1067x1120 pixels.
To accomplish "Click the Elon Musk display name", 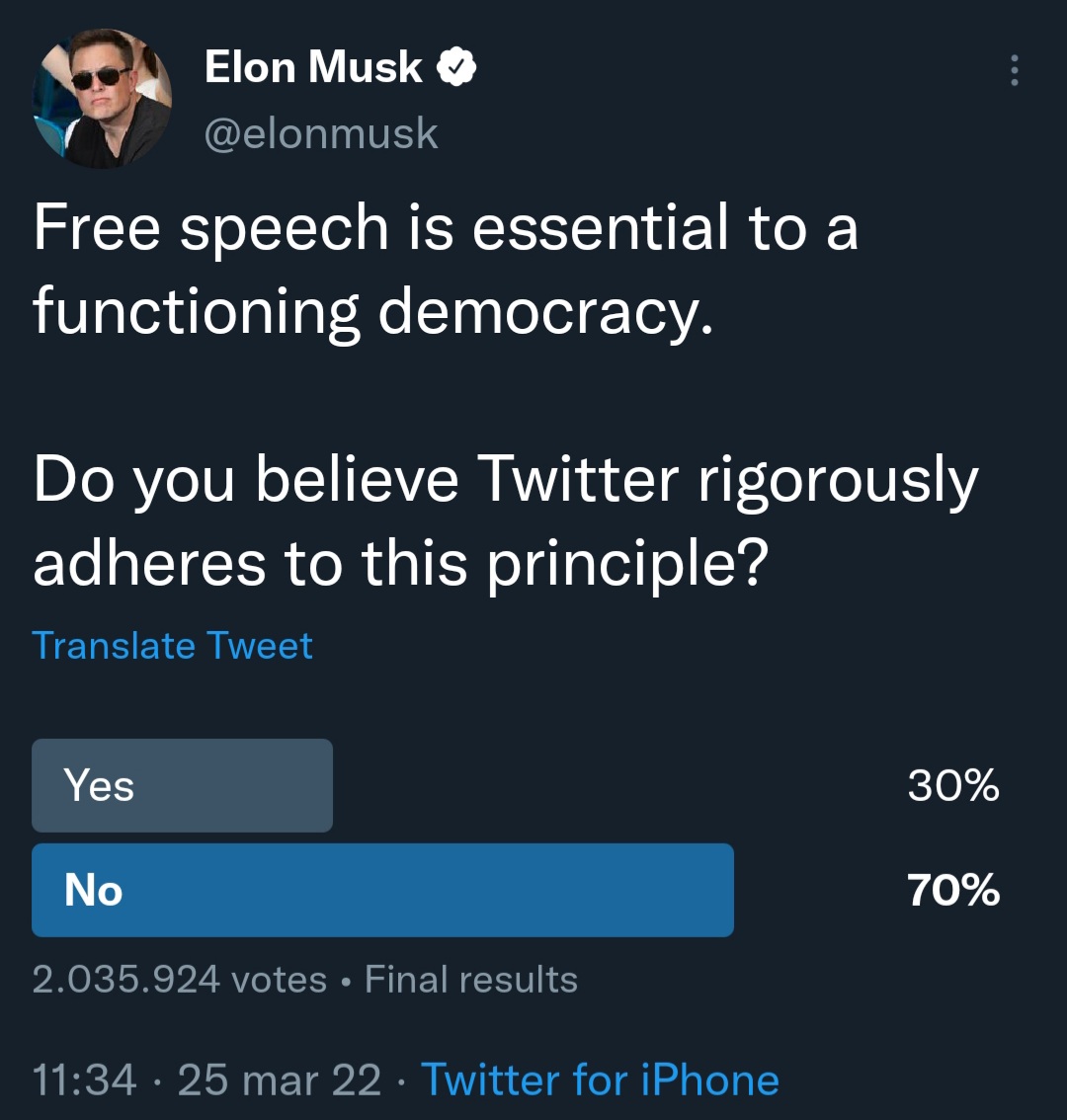I will tap(313, 67).
